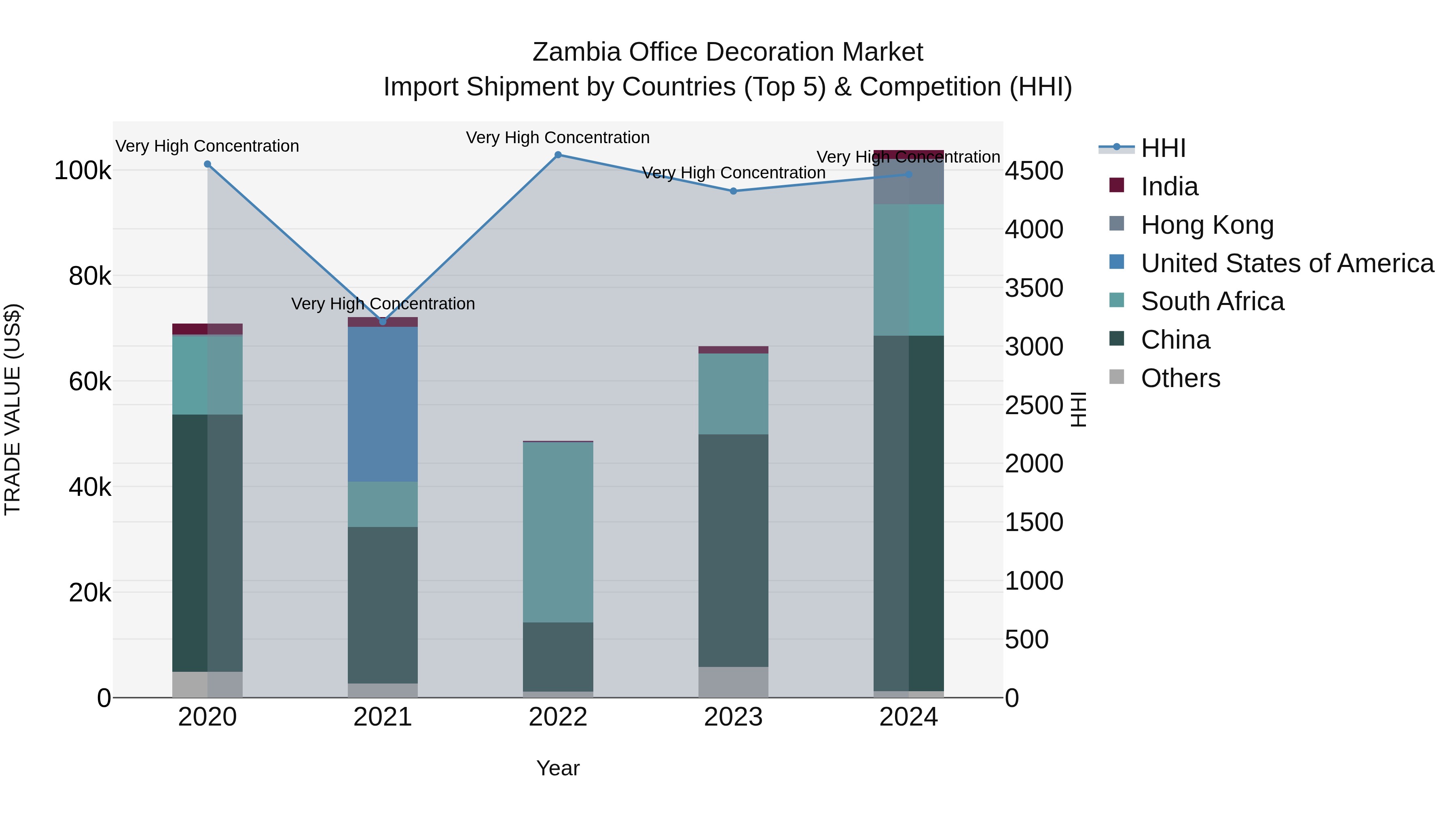Viewport: 1456px width, 819px height.
Task: Click the 40k left-axis tick label
Action: click(x=90, y=487)
